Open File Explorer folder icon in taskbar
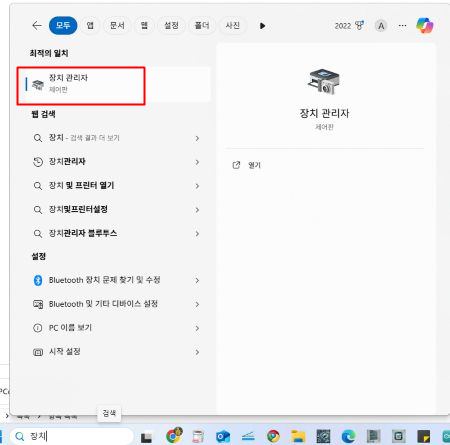The width and height of the screenshot is (450, 445). 298,436
